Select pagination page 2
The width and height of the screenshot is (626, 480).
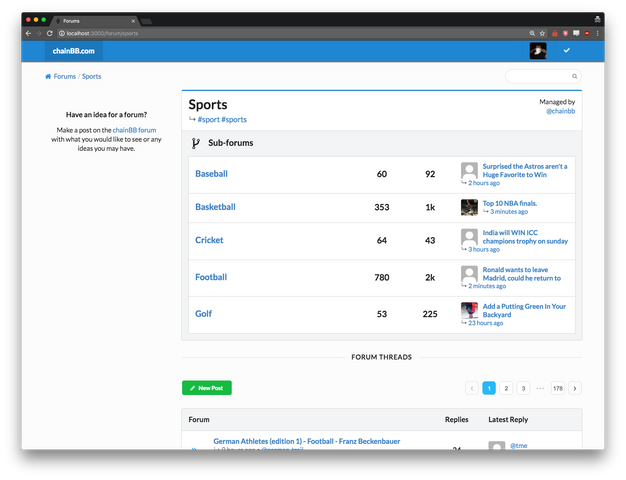pyautogui.click(x=506, y=388)
